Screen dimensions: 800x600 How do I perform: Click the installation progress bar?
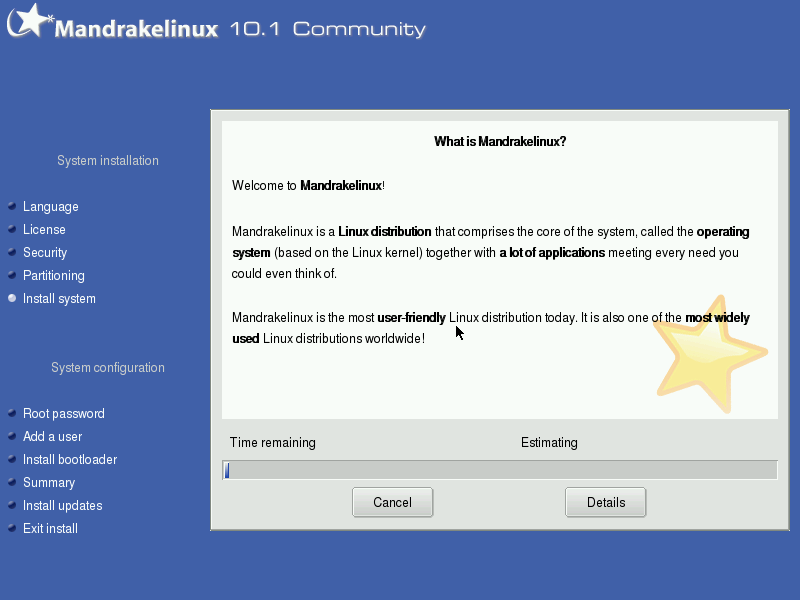(x=500, y=470)
